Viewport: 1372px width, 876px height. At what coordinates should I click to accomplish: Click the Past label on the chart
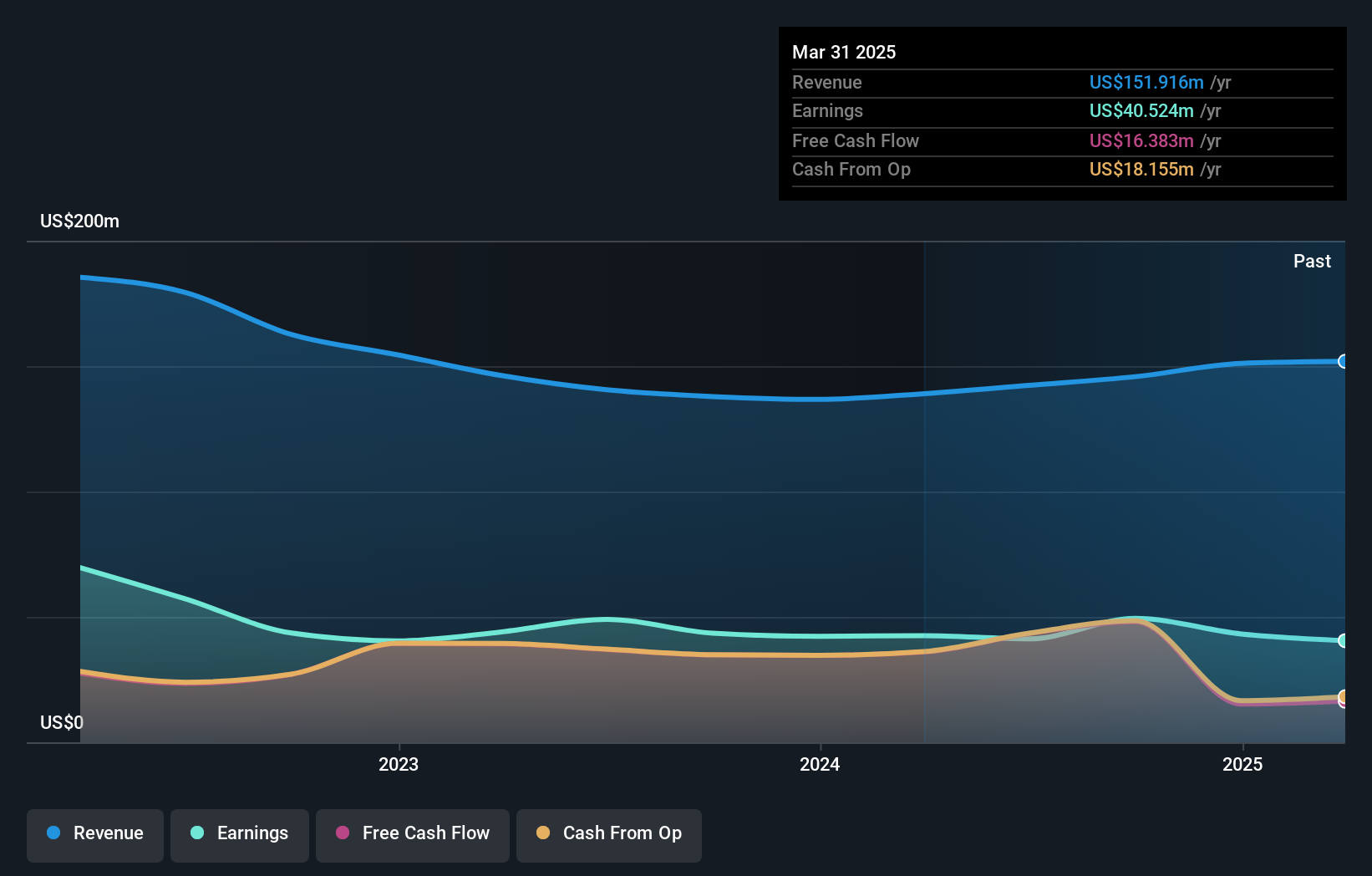point(1312,261)
